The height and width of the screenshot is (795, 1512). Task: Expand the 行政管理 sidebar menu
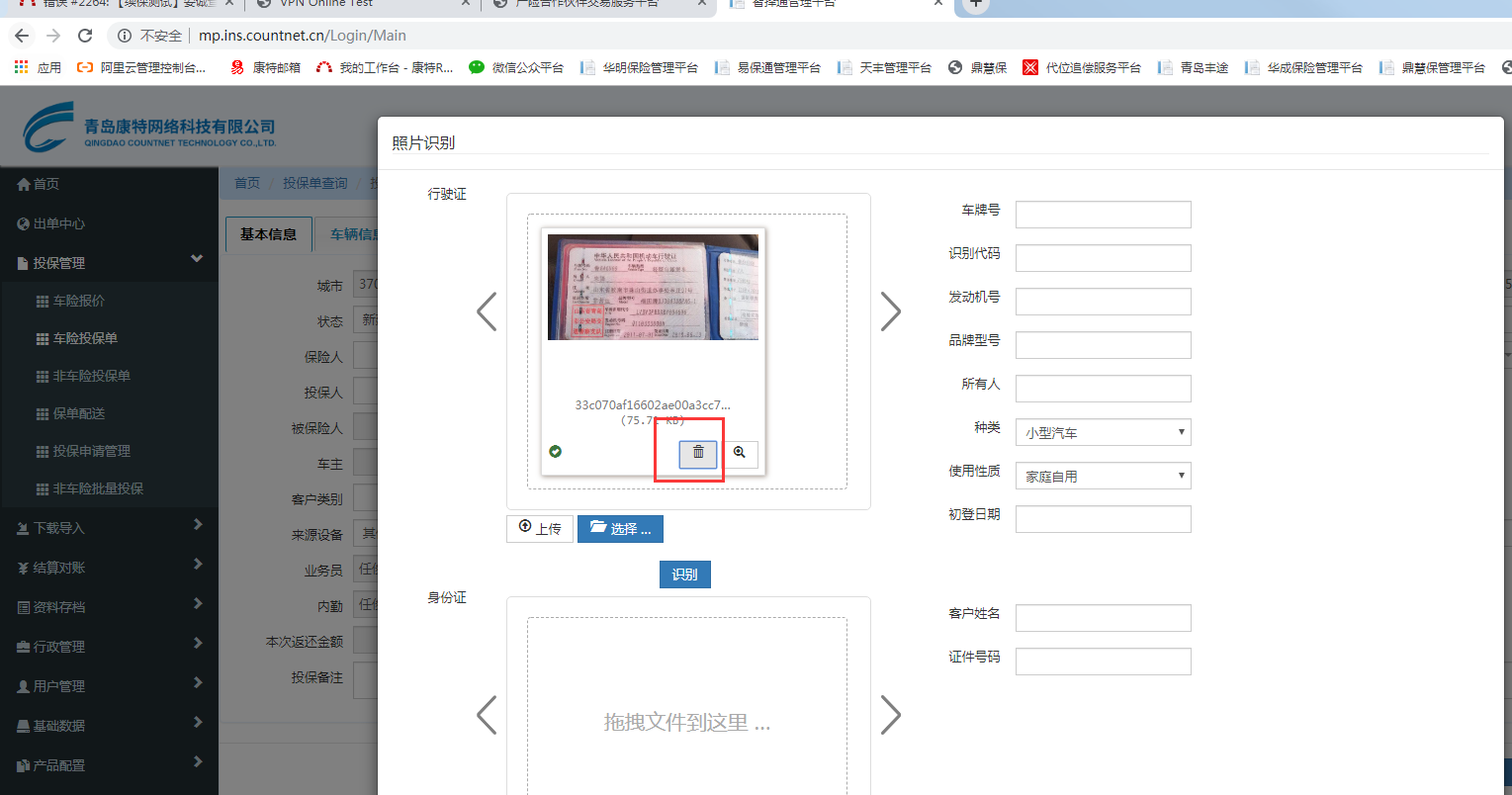click(109, 647)
